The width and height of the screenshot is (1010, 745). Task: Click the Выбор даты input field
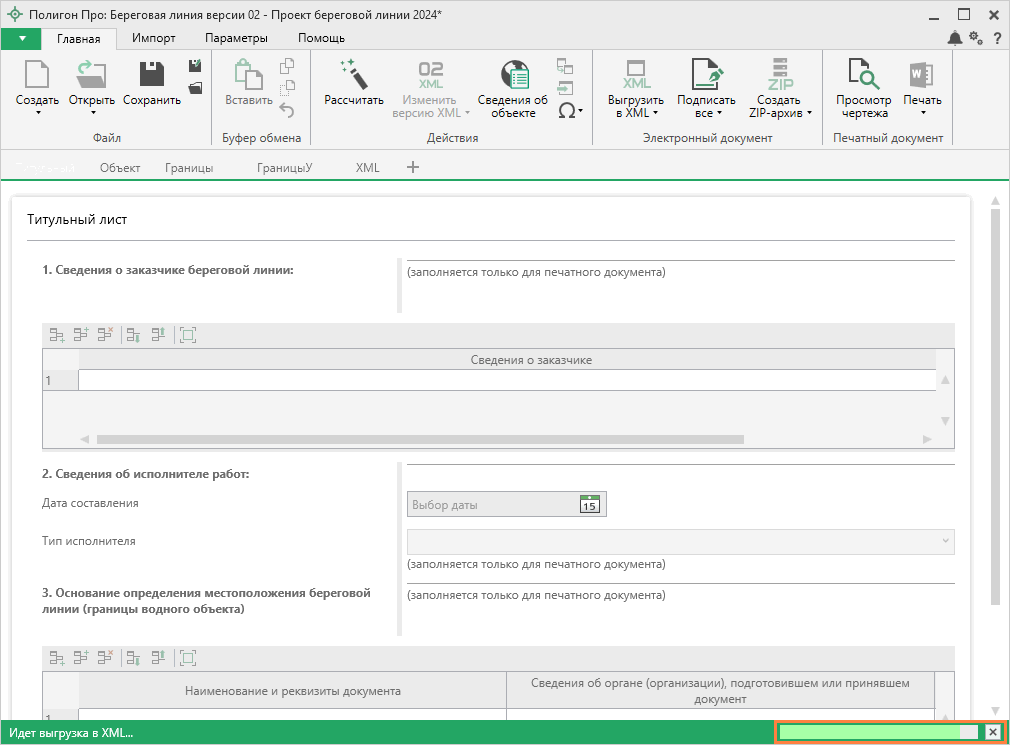[492, 505]
